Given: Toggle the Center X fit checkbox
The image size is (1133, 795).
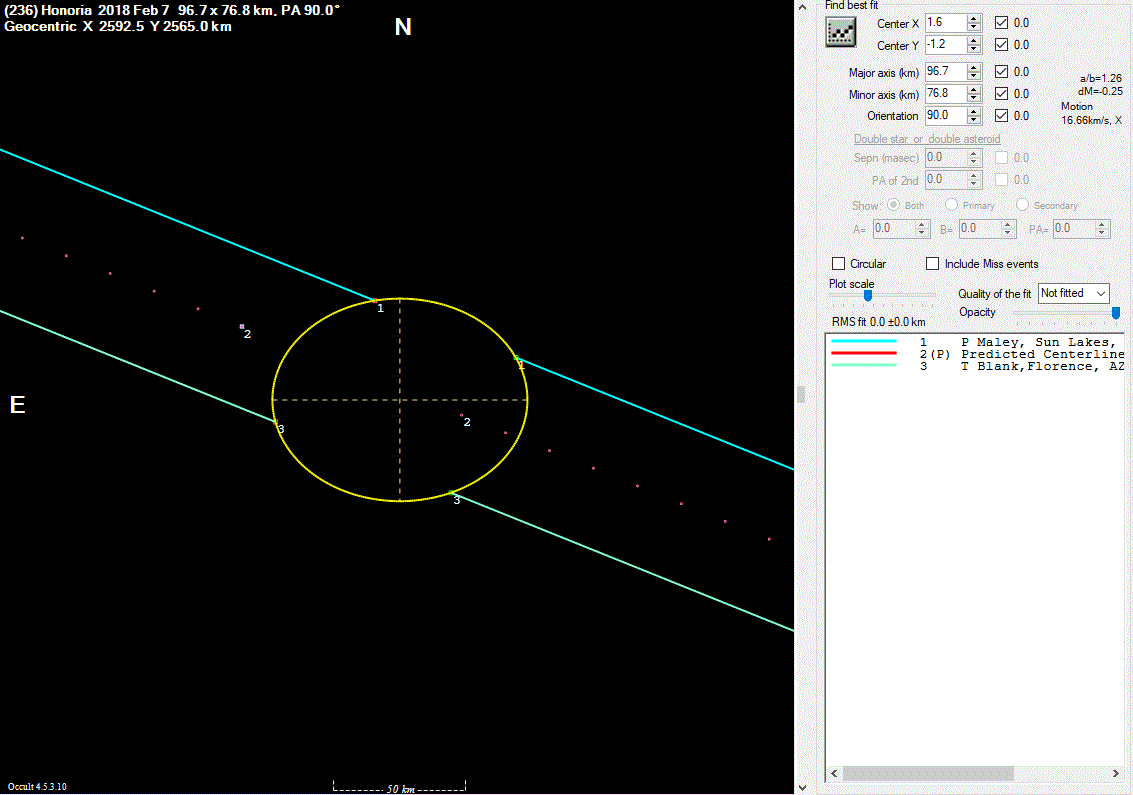Looking at the screenshot, I should [x=1002, y=22].
